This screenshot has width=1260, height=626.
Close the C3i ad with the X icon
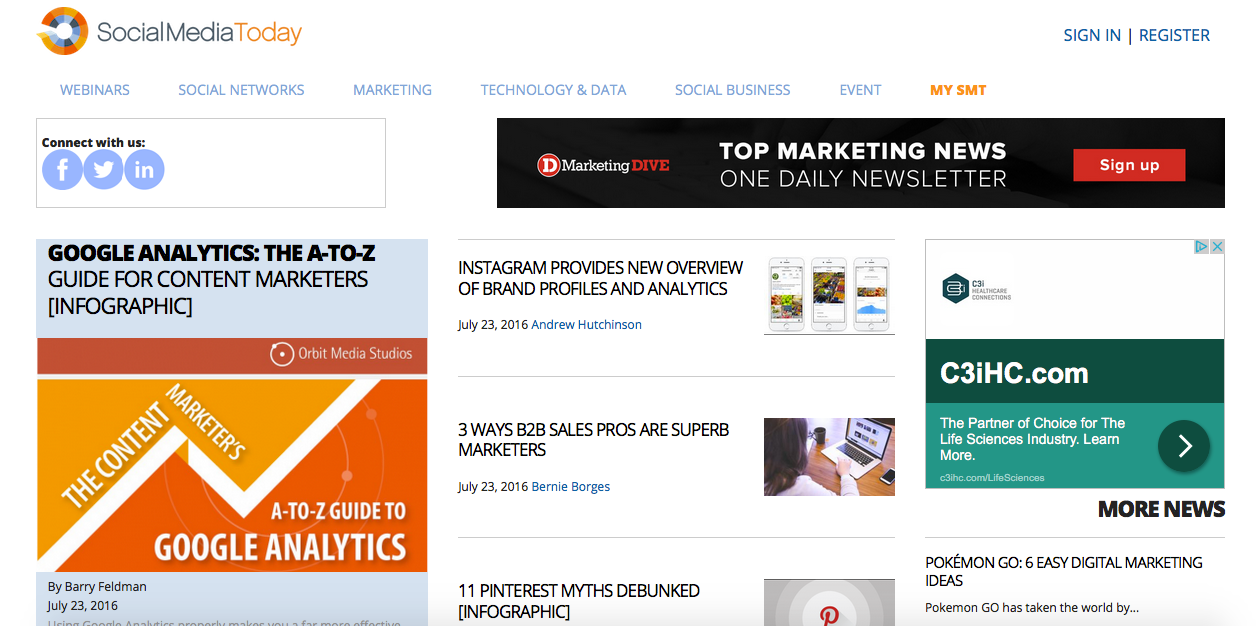point(1217,247)
